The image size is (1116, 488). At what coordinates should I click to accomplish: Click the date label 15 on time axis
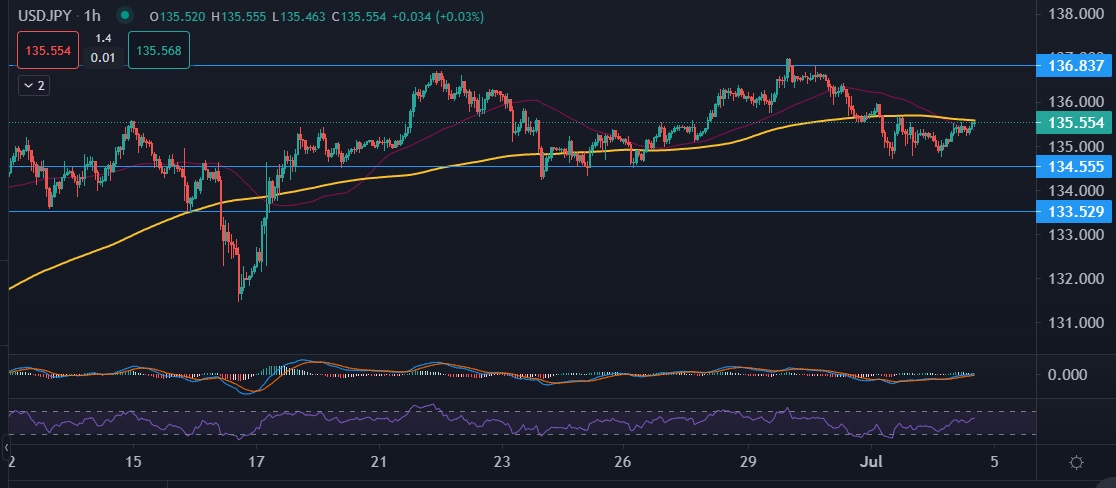click(x=133, y=461)
